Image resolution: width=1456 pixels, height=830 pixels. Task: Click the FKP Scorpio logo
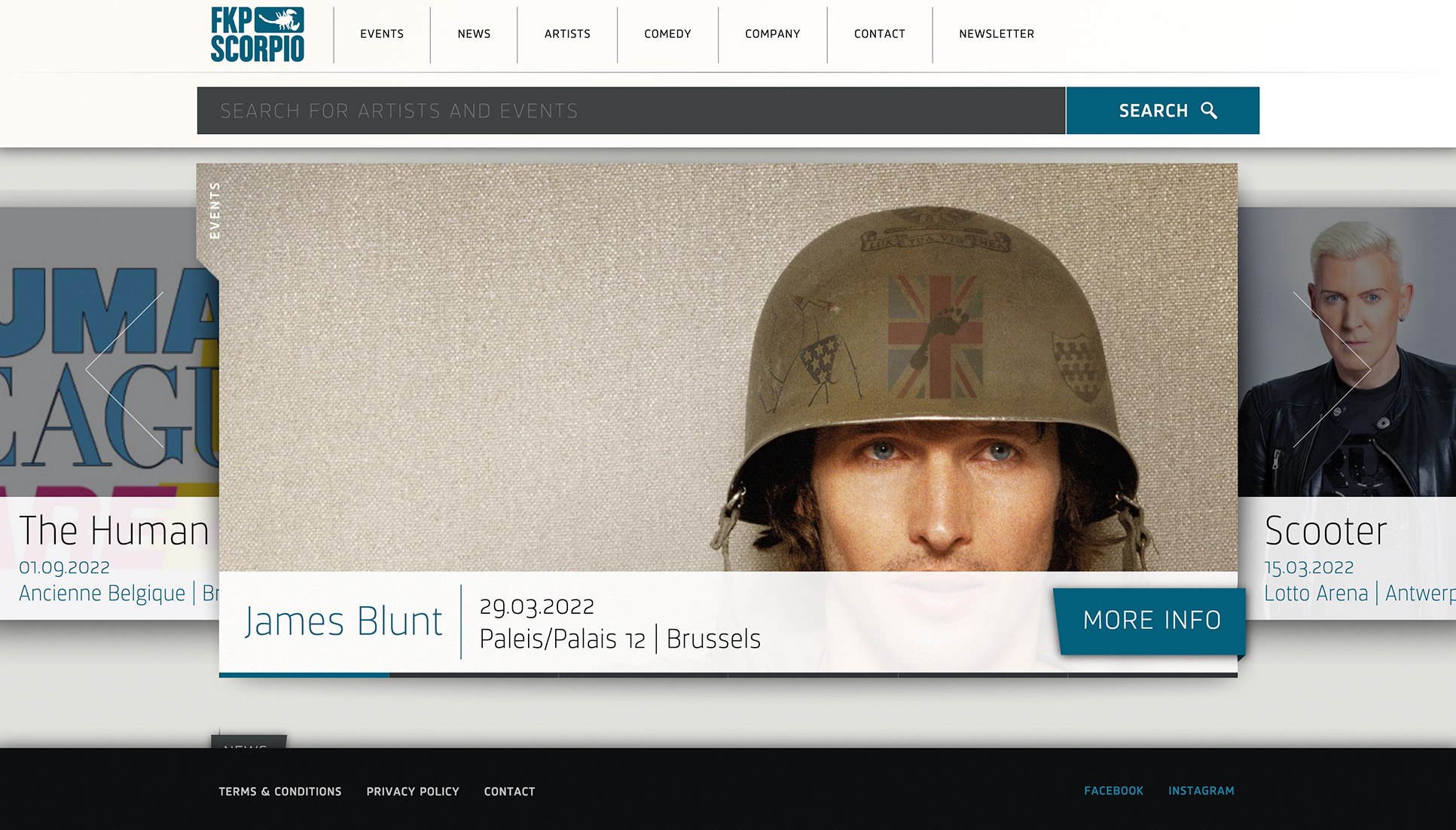(x=257, y=35)
